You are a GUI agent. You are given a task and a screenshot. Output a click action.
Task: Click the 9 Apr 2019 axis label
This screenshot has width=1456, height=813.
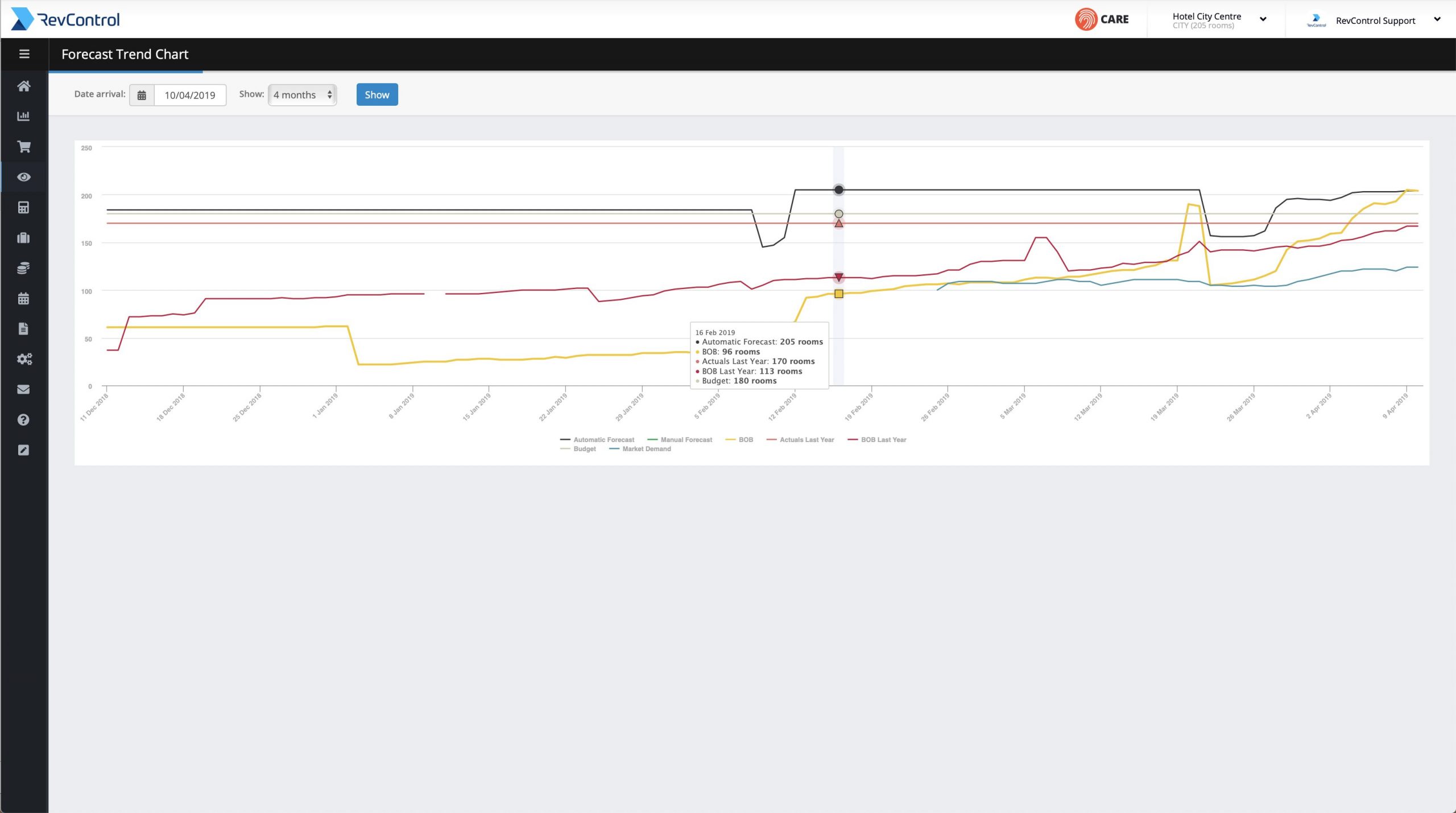(x=1395, y=406)
